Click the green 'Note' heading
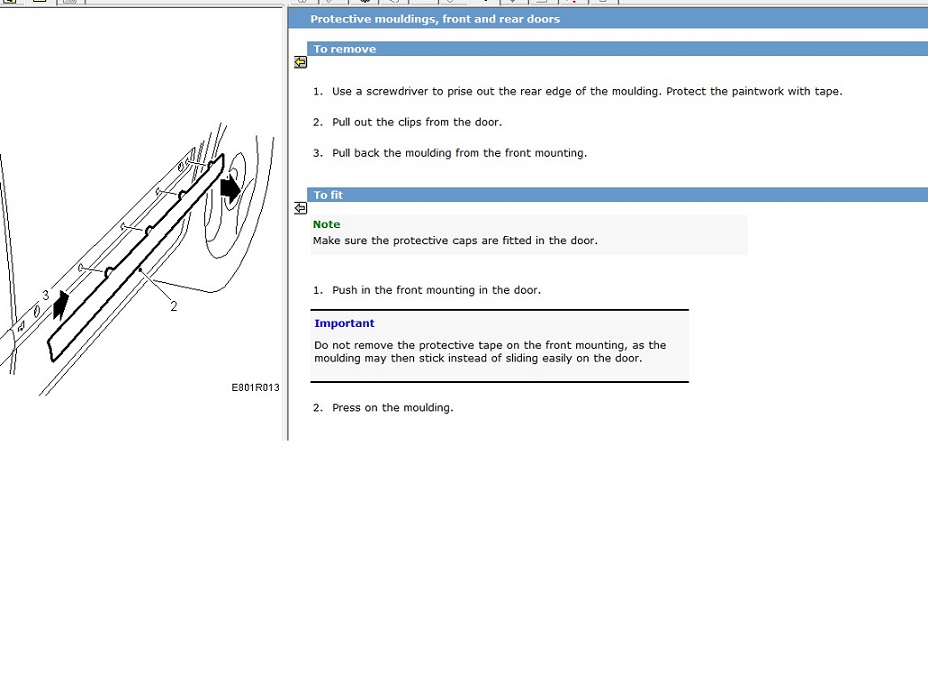The width and height of the screenshot is (928, 683). click(x=326, y=224)
